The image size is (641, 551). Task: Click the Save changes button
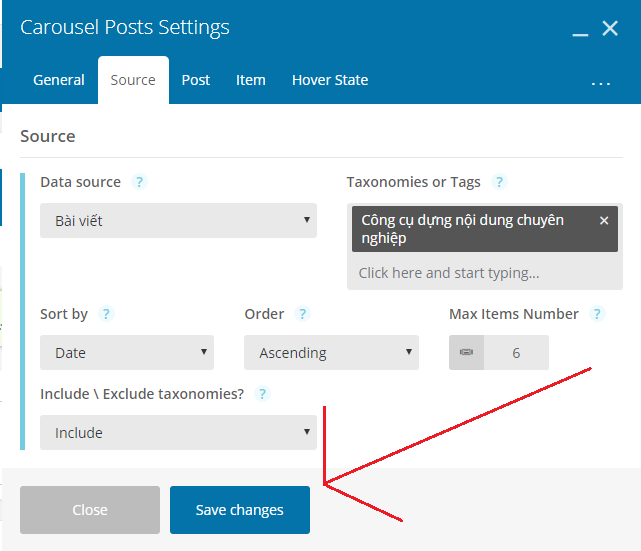[240, 510]
